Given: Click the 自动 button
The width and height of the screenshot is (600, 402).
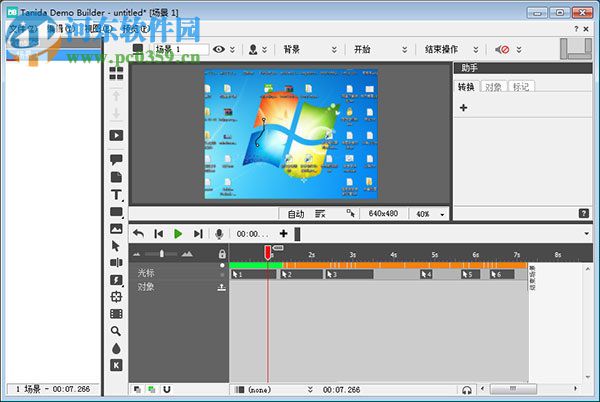Looking at the screenshot, I should click(x=296, y=214).
